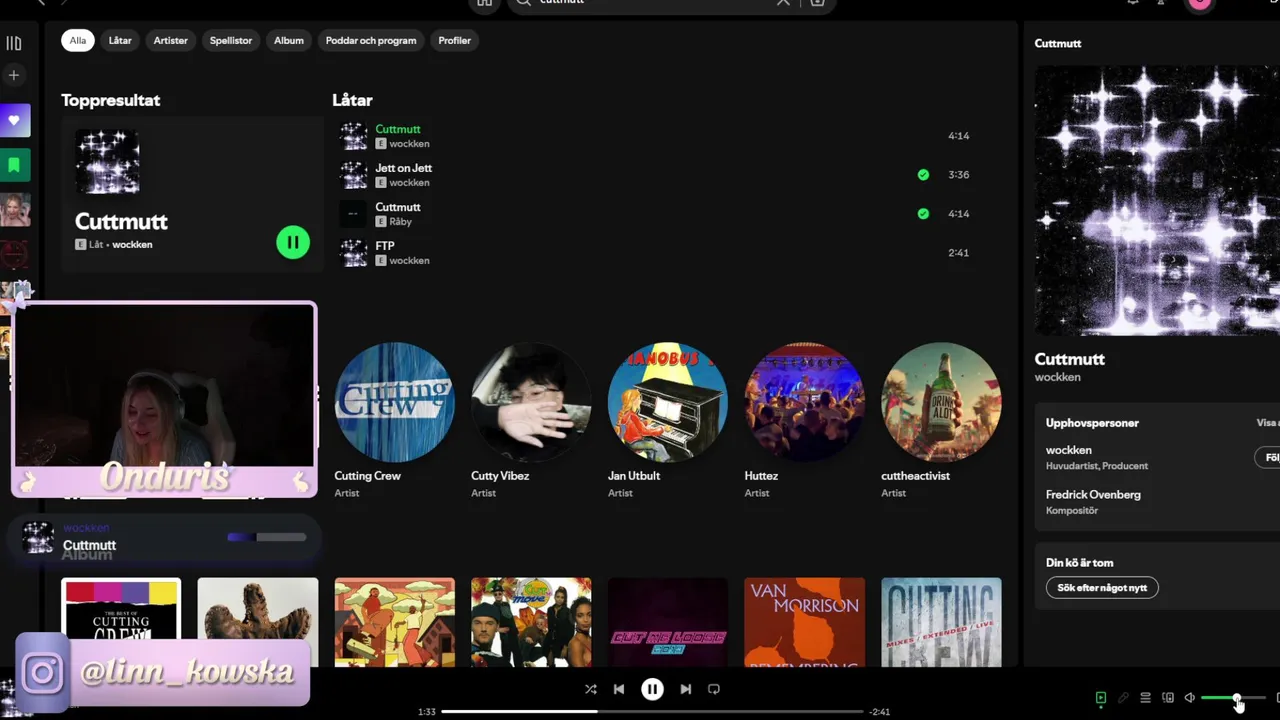Click the 3:36 duration
This screenshot has width=1280, height=720.
pos(959,175)
